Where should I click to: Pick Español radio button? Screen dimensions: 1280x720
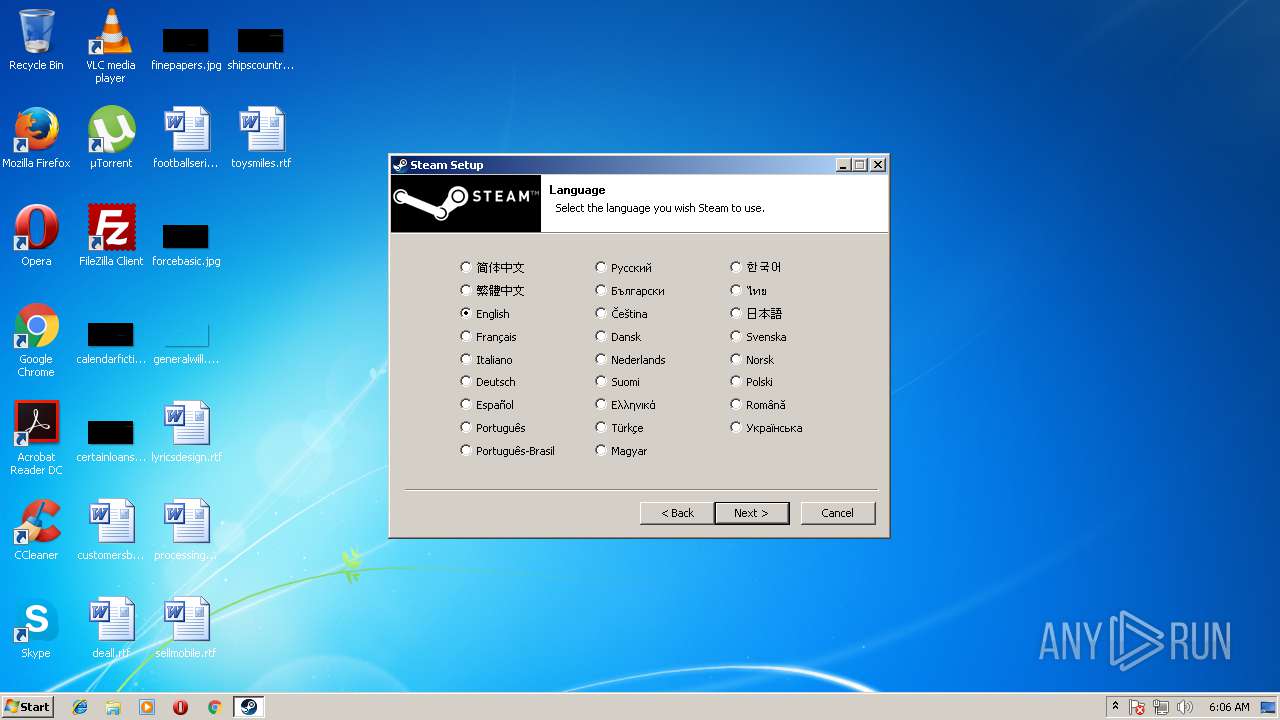[x=487, y=404]
